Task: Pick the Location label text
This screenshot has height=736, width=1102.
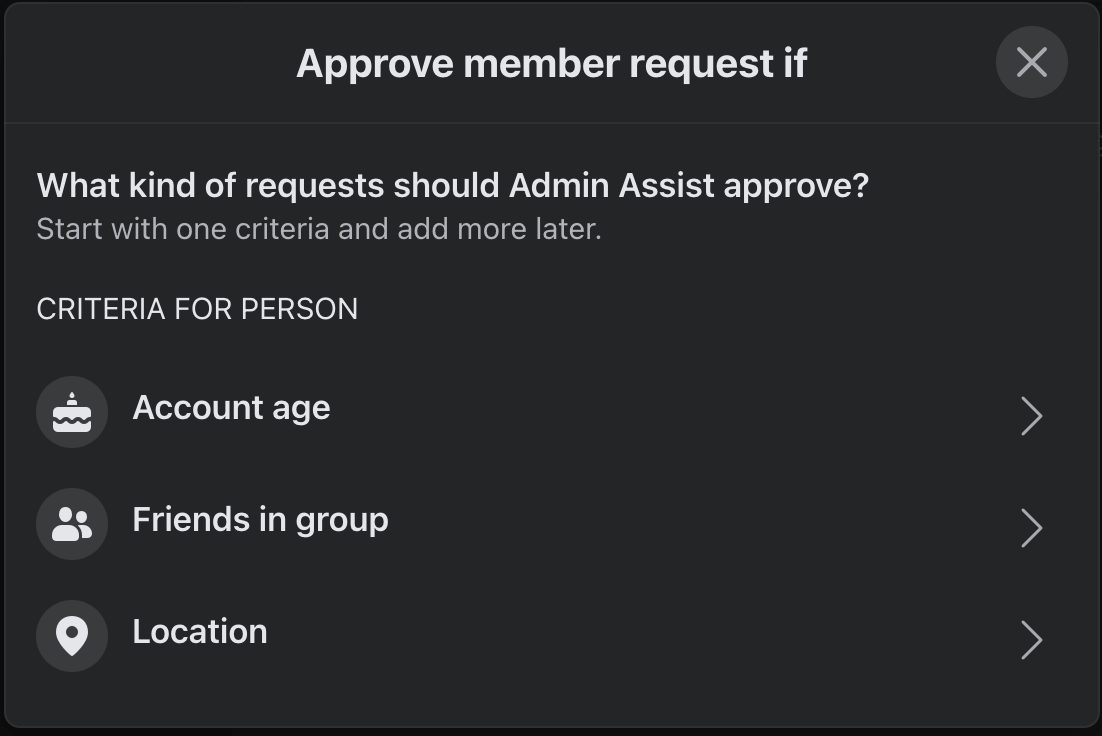Action: click(x=200, y=632)
